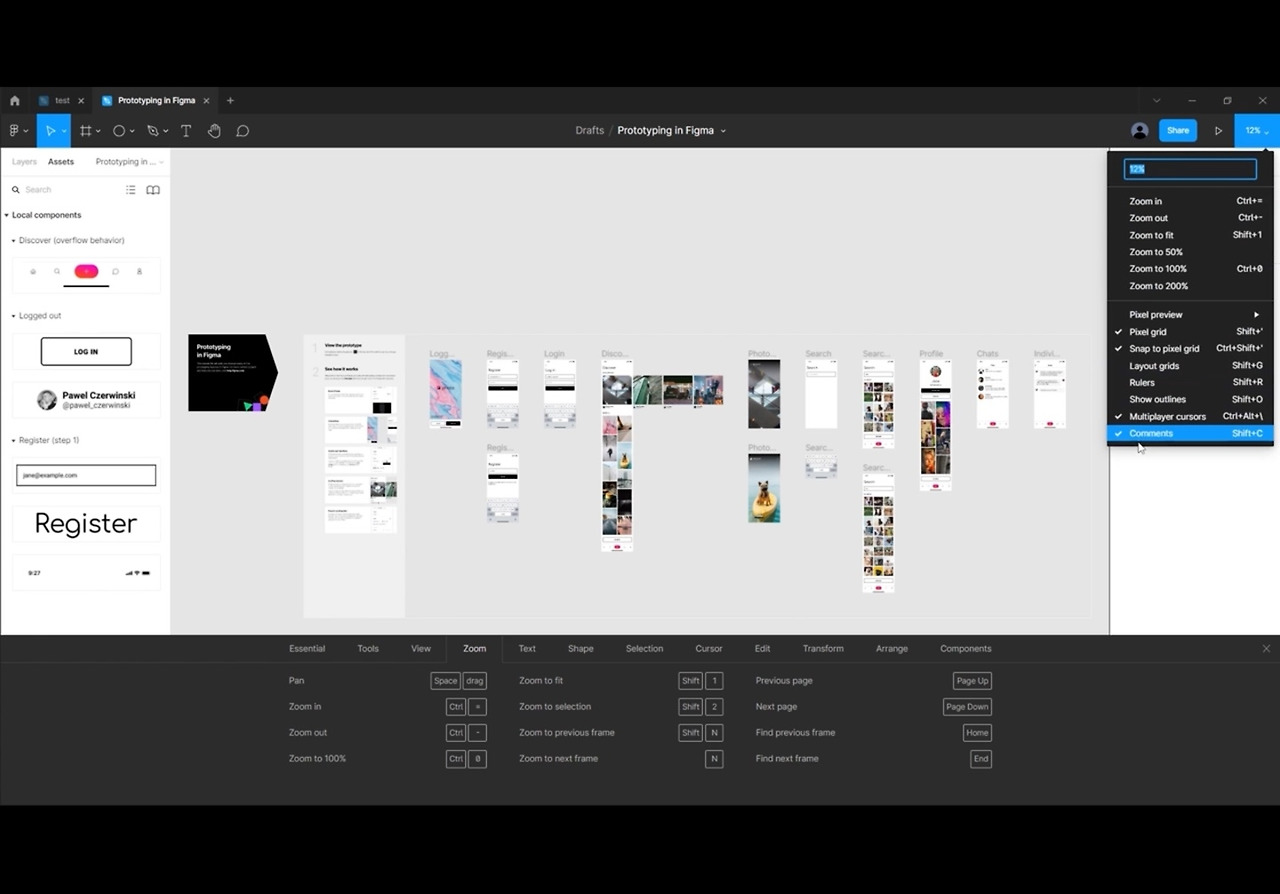The image size is (1280, 894).
Task: Open the page selector dropdown
Action: click(130, 162)
